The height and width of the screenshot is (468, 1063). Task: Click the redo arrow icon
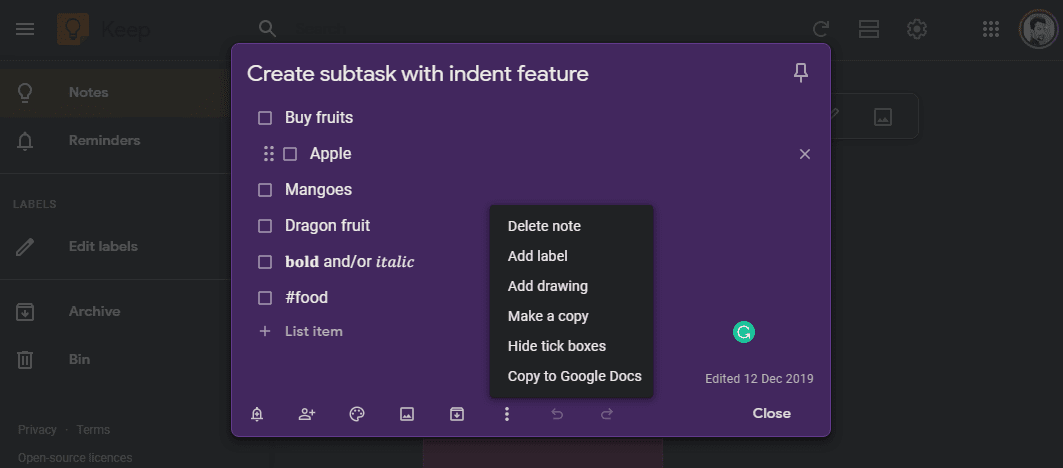pyautogui.click(x=607, y=414)
